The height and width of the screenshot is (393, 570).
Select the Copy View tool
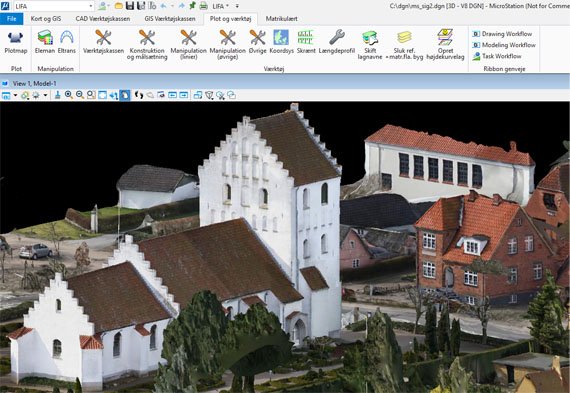(198, 95)
